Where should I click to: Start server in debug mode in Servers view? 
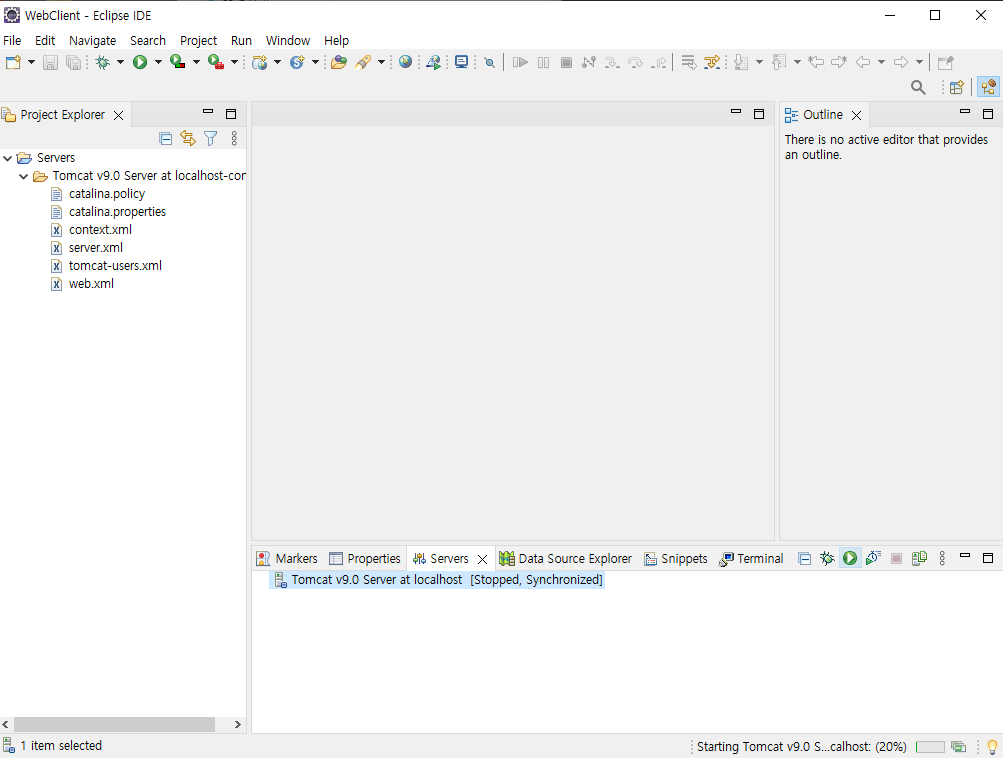[827, 558]
